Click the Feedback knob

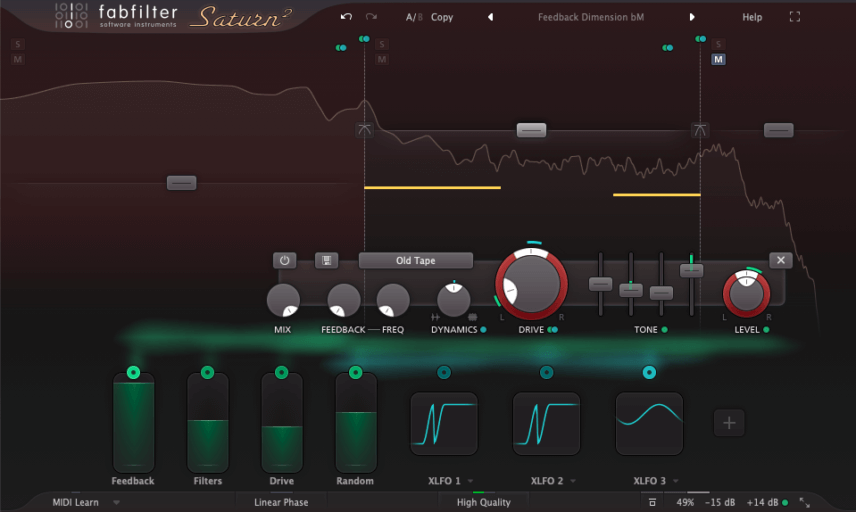343,300
